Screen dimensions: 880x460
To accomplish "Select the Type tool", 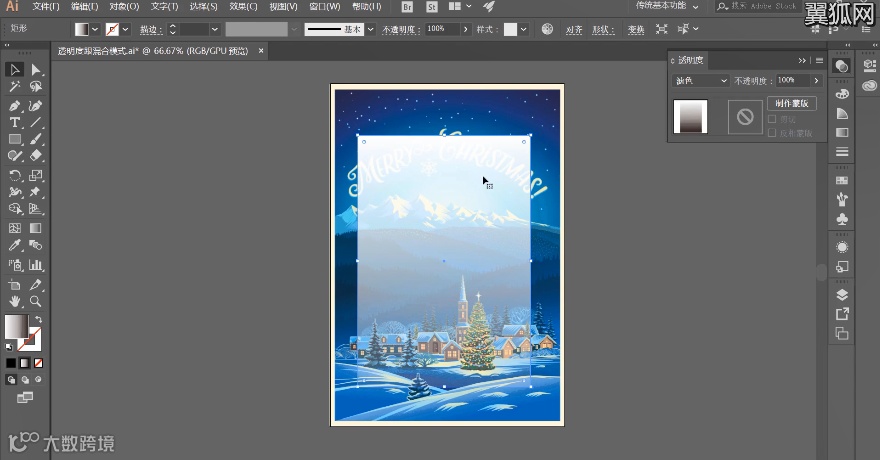I will click(15, 122).
